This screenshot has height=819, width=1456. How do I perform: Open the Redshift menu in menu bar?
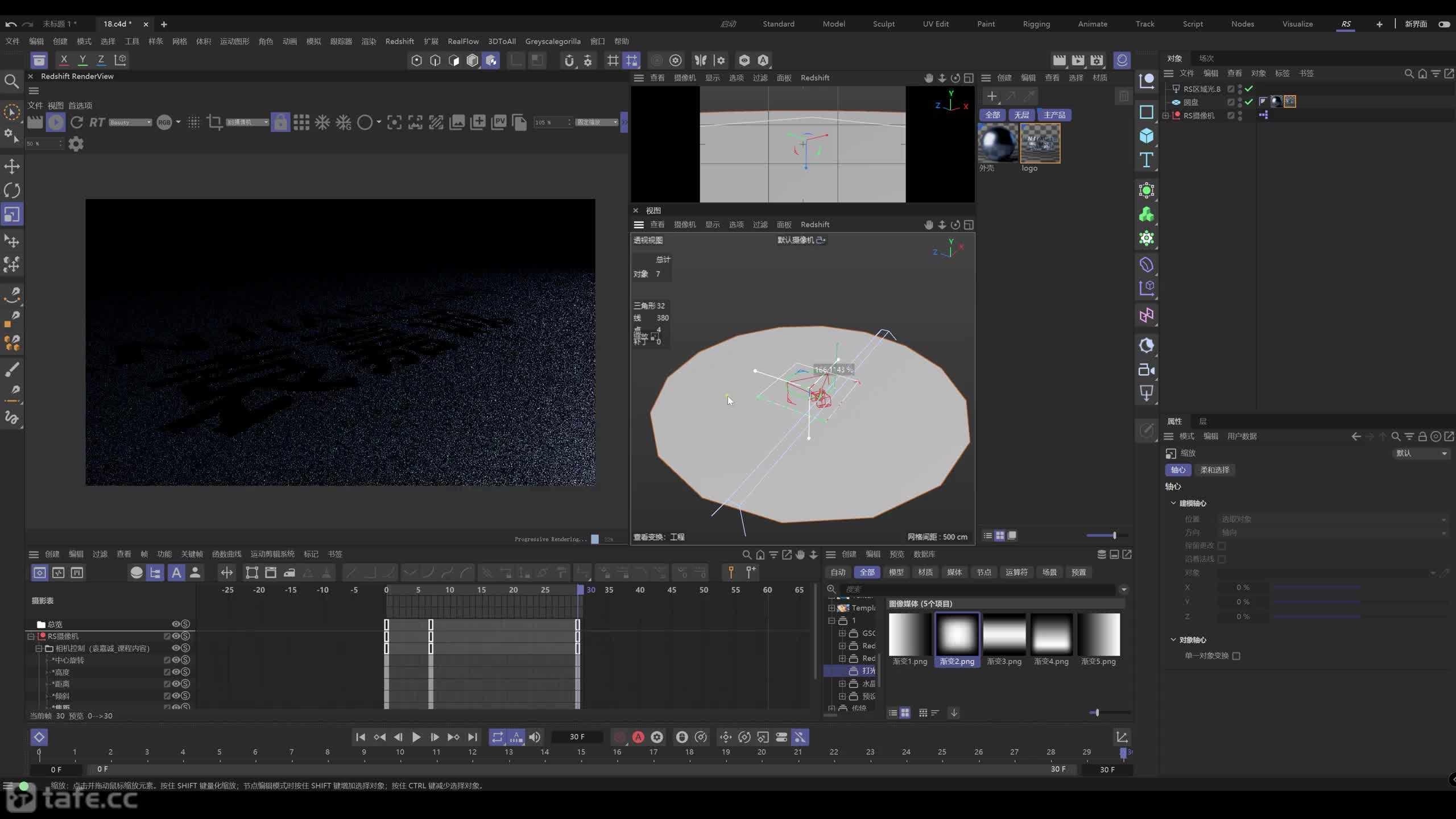coord(399,41)
